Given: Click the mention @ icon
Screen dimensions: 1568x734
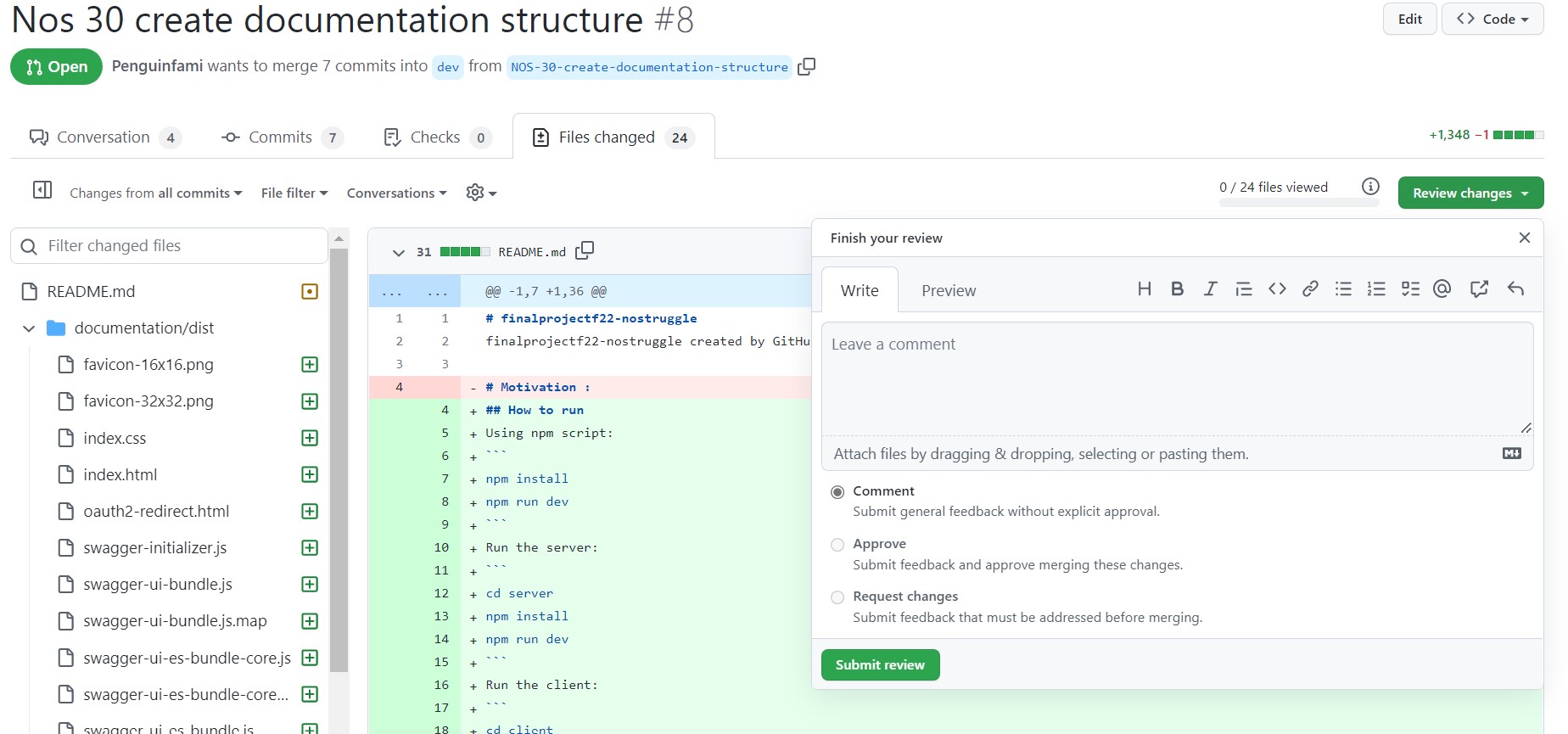Looking at the screenshot, I should pos(1442,289).
